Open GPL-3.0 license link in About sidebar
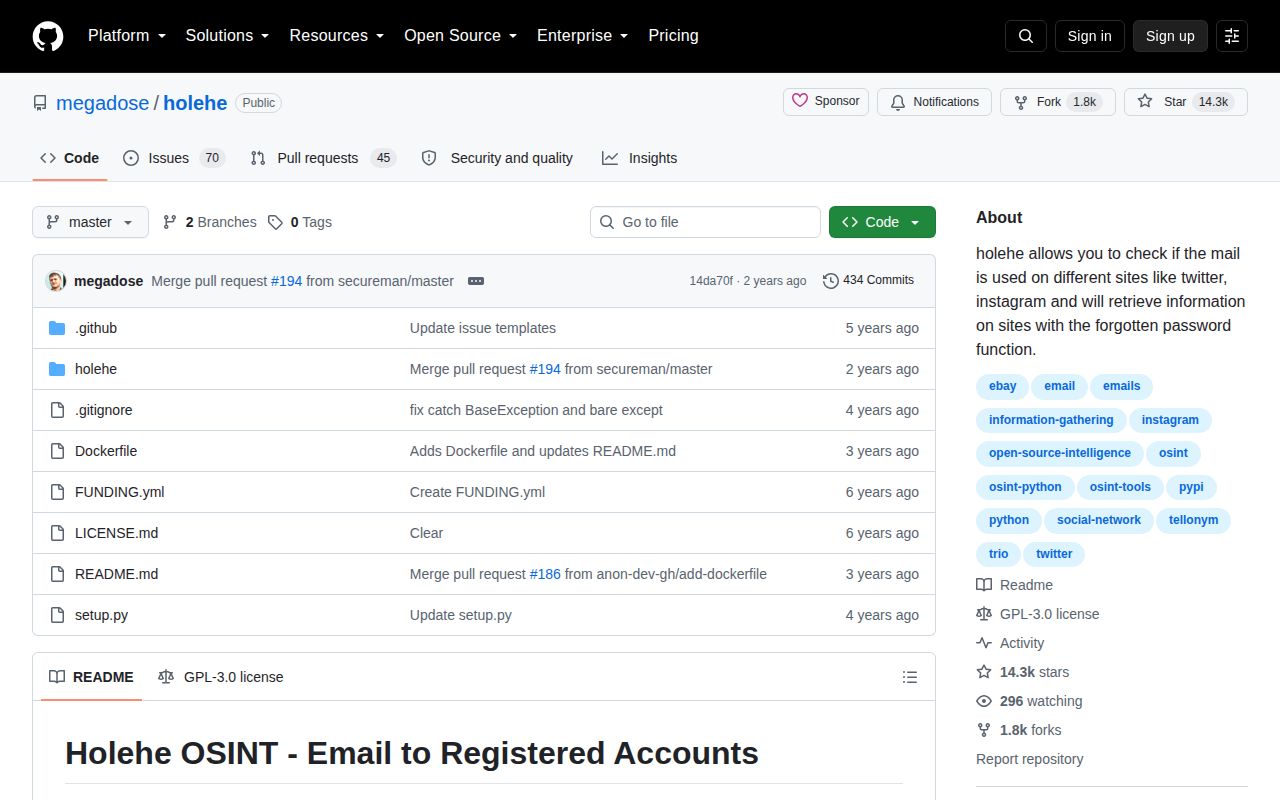This screenshot has height=800, width=1280. (x=1038, y=614)
